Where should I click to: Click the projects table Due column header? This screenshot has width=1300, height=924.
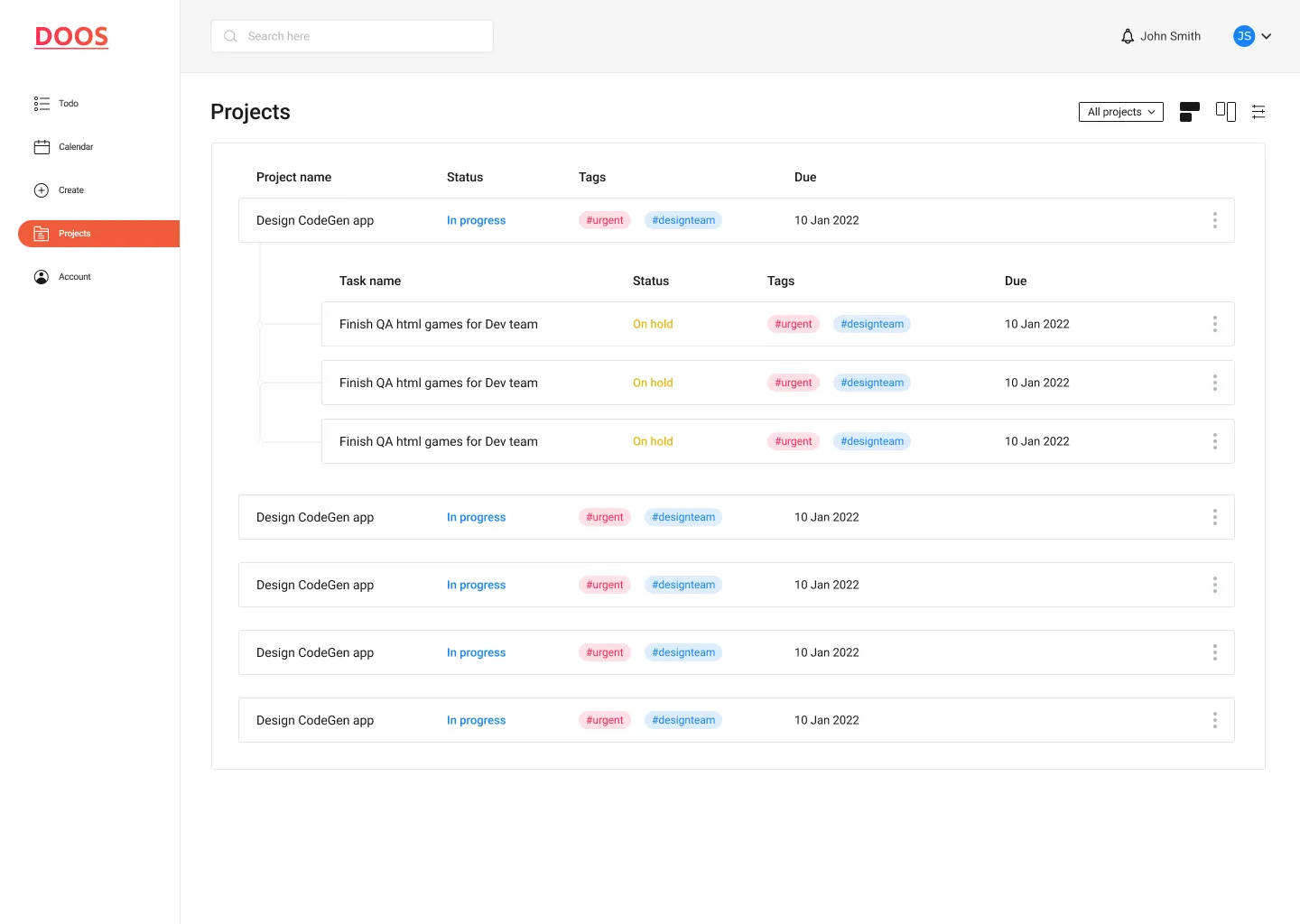[x=805, y=177]
